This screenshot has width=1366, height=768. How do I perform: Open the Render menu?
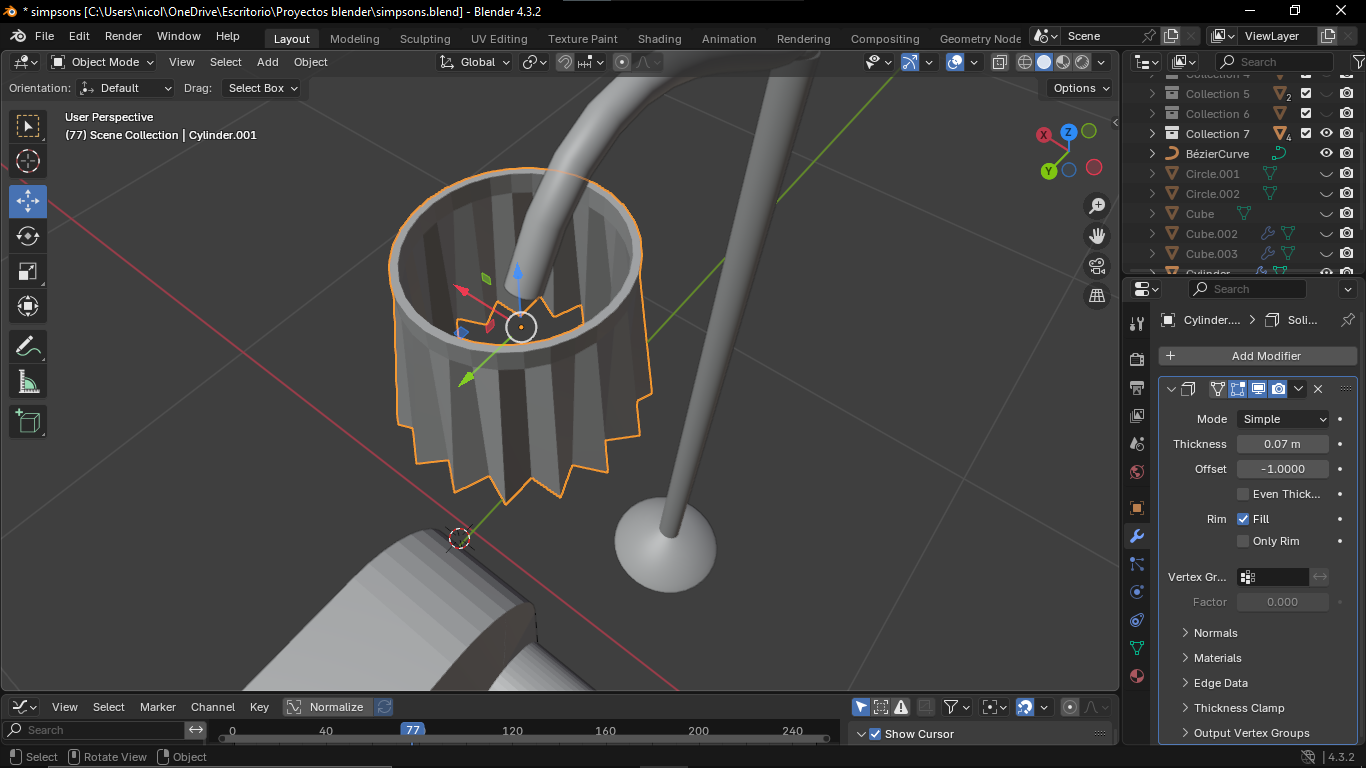tap(123, 36)
